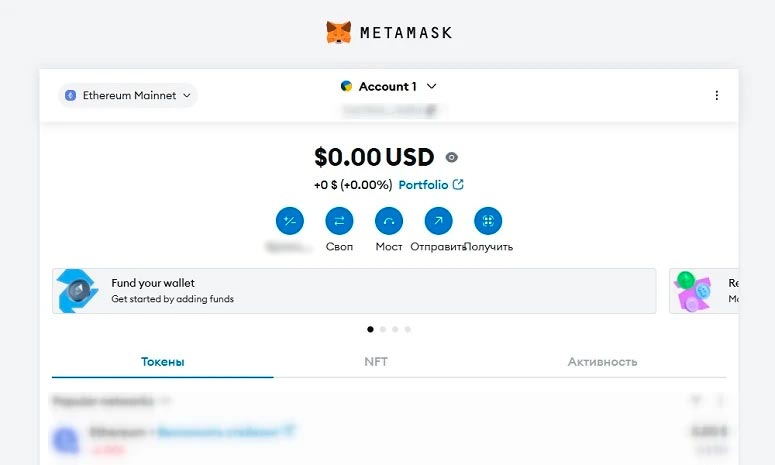
Task: Switch to the NFT tab
Action: point(376,362)
